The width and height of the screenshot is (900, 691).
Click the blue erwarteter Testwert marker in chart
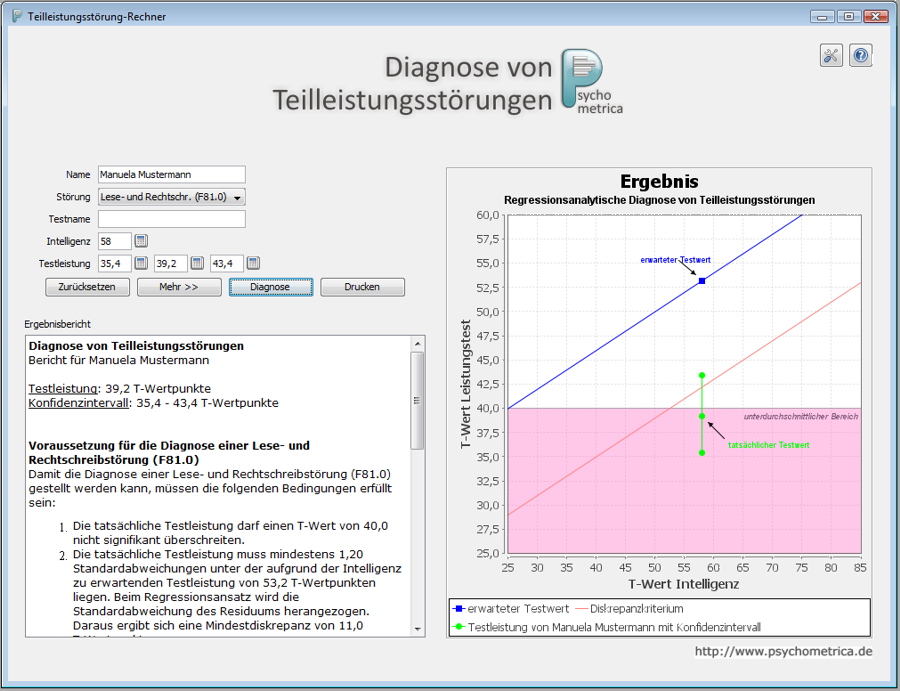click(702, 281)
